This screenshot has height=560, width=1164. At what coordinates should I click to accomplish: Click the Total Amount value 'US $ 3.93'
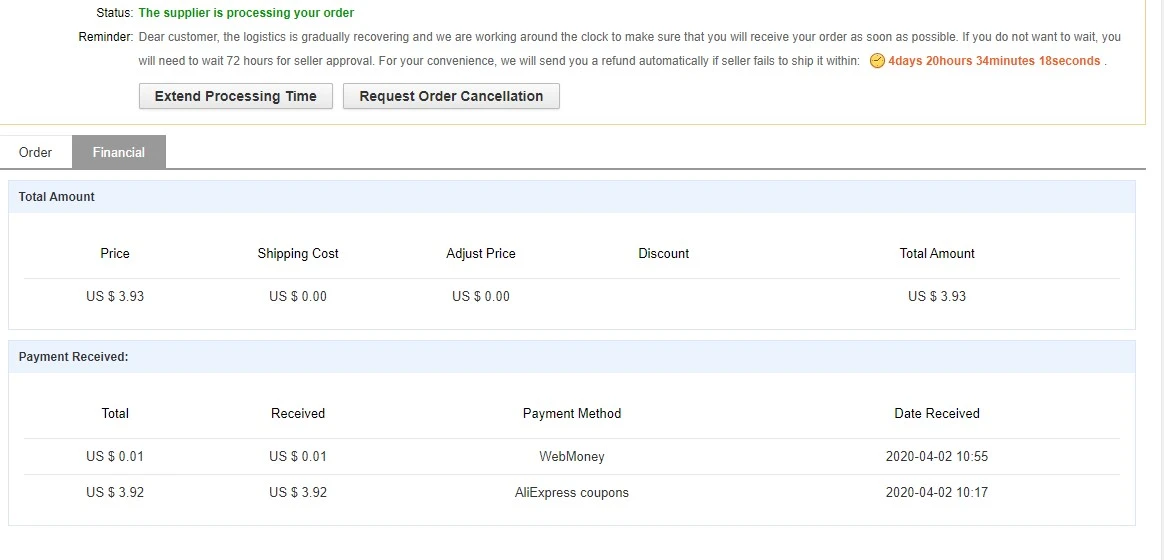tap(937, 296)
